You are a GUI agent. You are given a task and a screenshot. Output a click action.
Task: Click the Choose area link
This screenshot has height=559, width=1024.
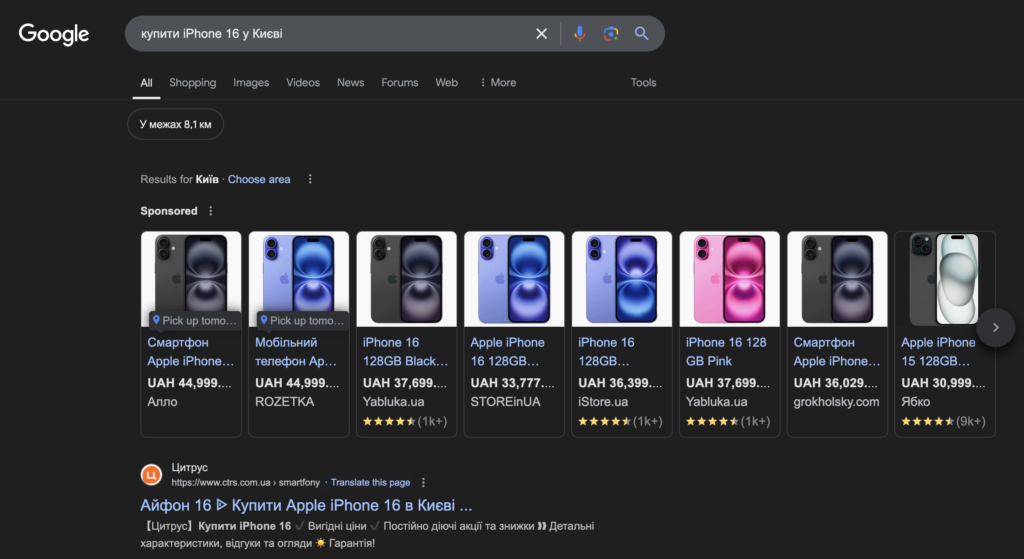click(259, 179)
